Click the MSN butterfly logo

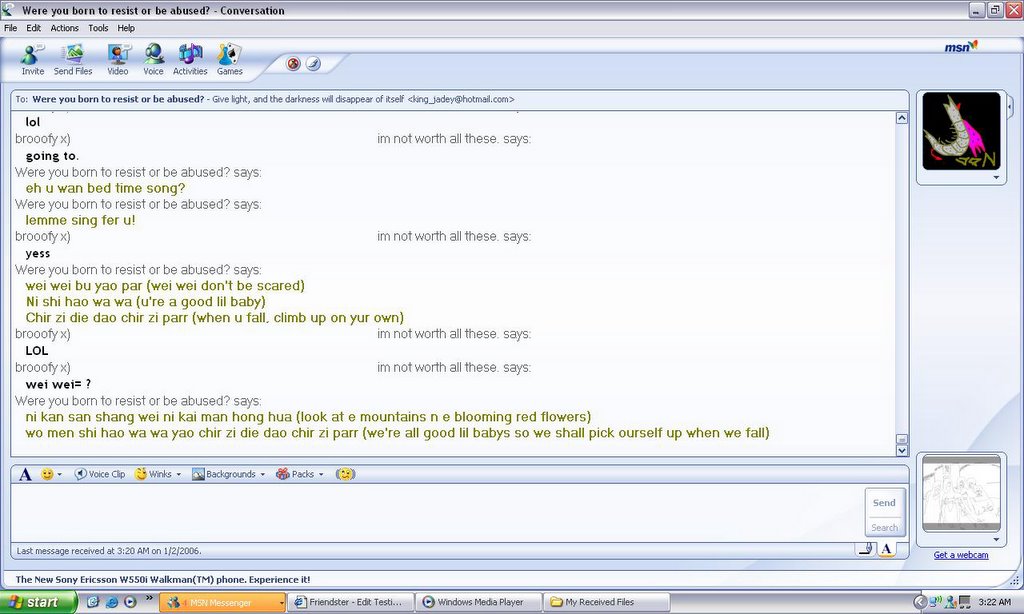pyautogui.click(x=961, y=46)
